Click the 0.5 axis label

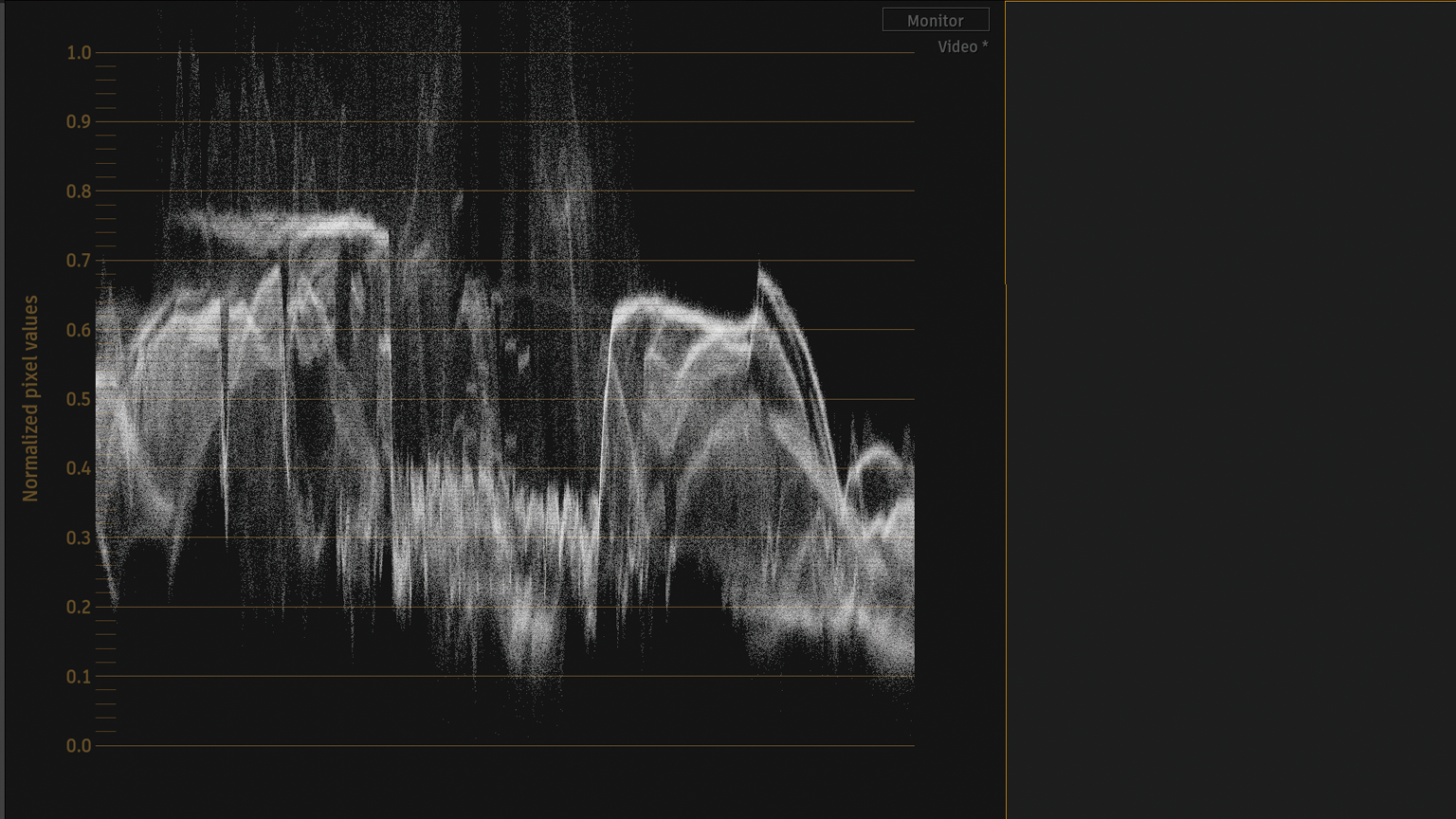pos(79,399)
